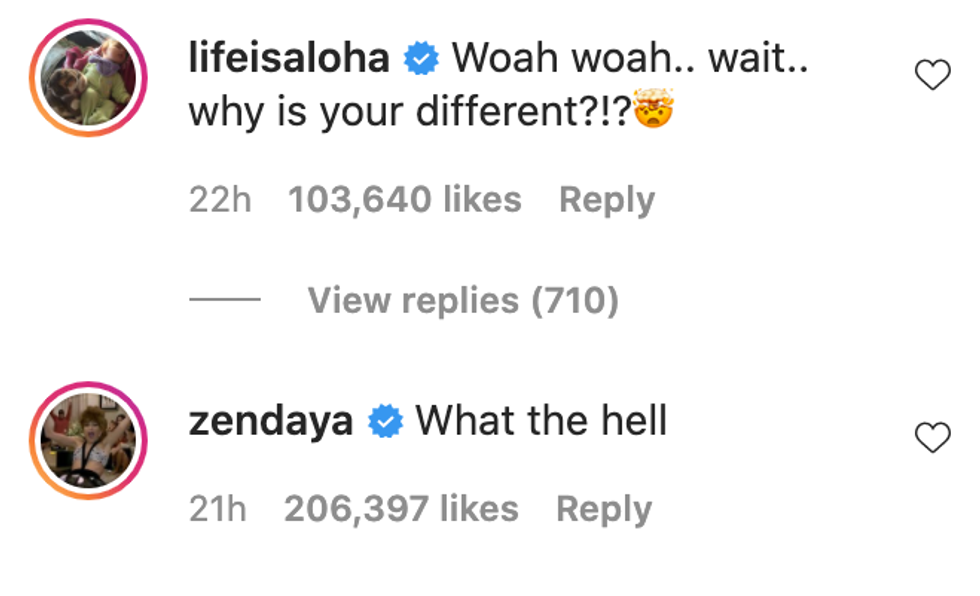980x596 pixels.
Task: Like the lifeisaloha comment with the heart
Action: pos(932,75)
